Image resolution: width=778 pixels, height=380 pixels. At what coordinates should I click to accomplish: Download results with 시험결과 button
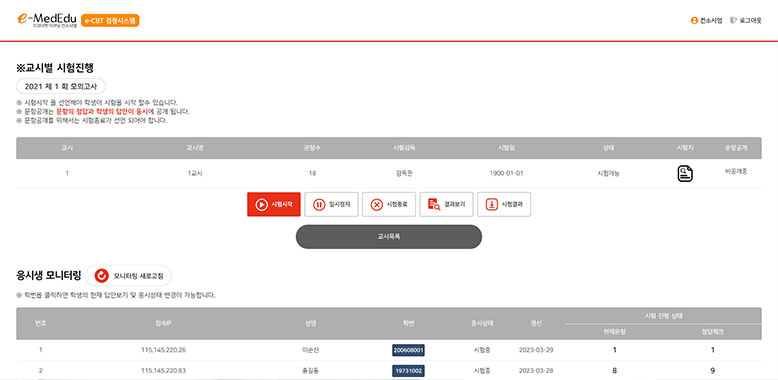(x=504, y=204)
